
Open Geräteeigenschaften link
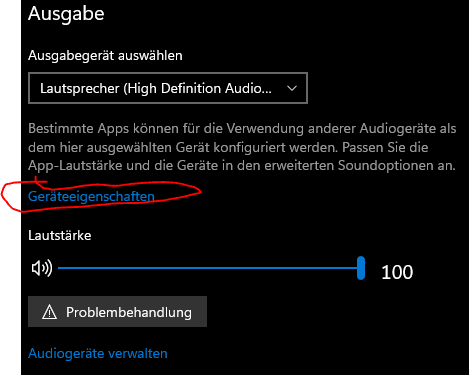(x=91, y=196)
